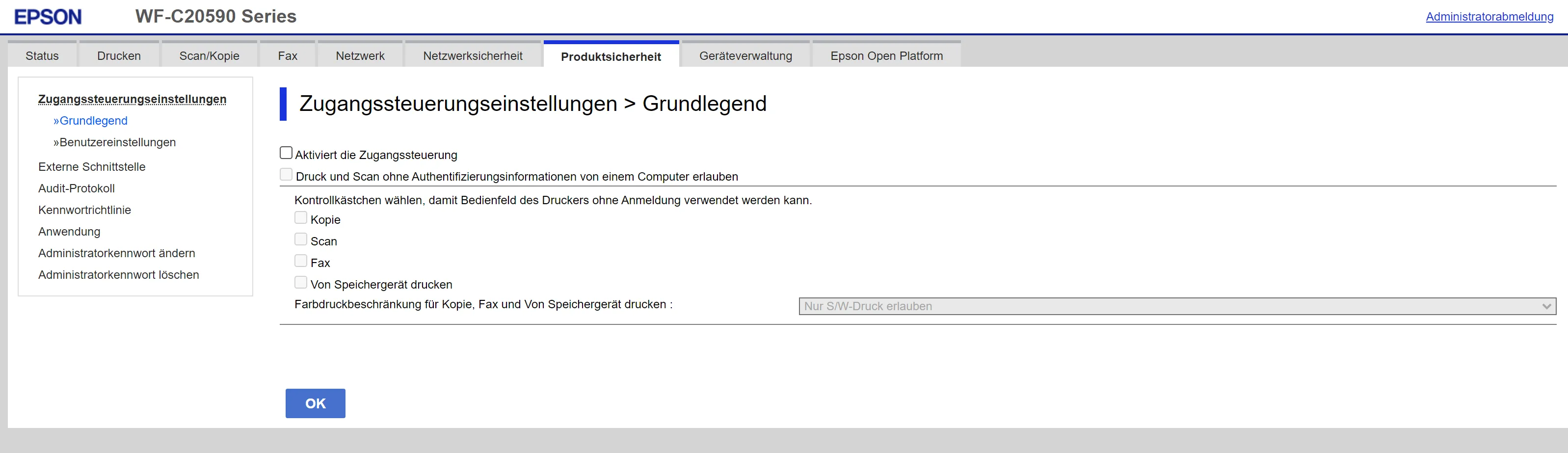Switch to the Geräteverwaltung tab

[745, 56]
